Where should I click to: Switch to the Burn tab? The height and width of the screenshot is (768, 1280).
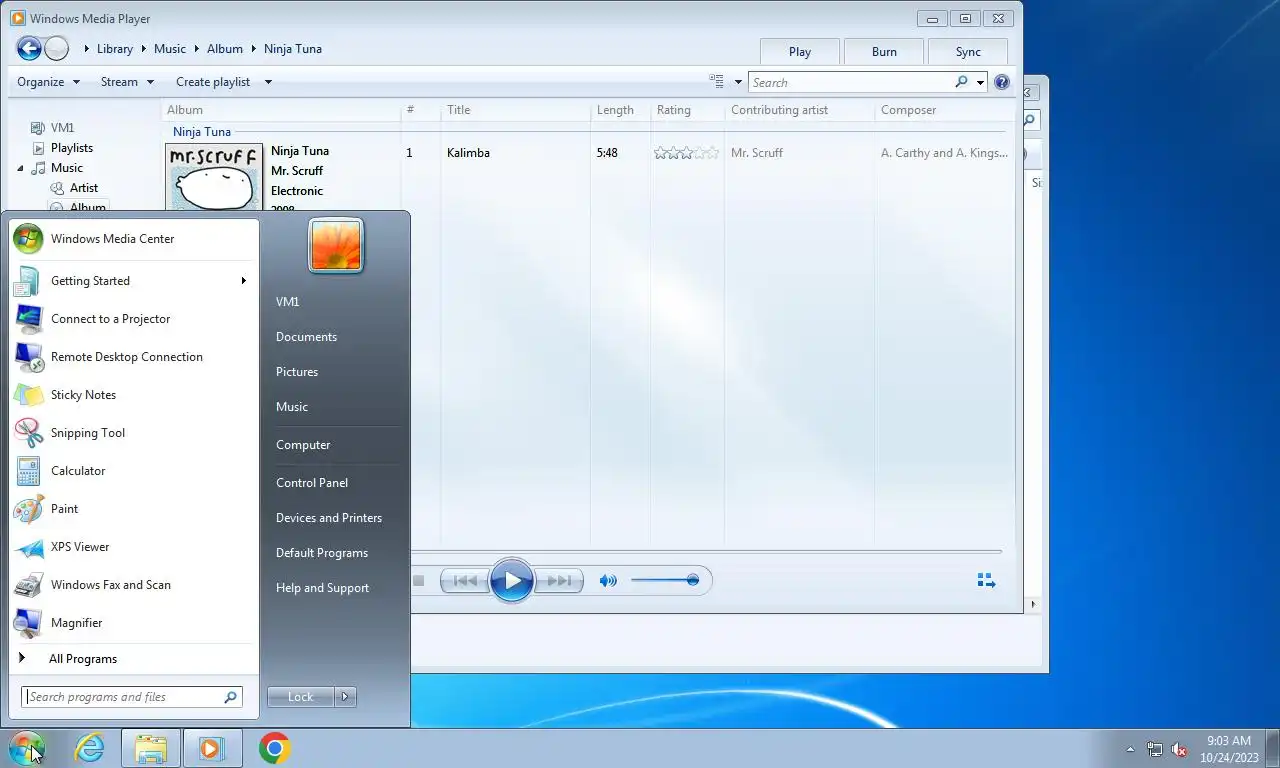click(884, 52)
